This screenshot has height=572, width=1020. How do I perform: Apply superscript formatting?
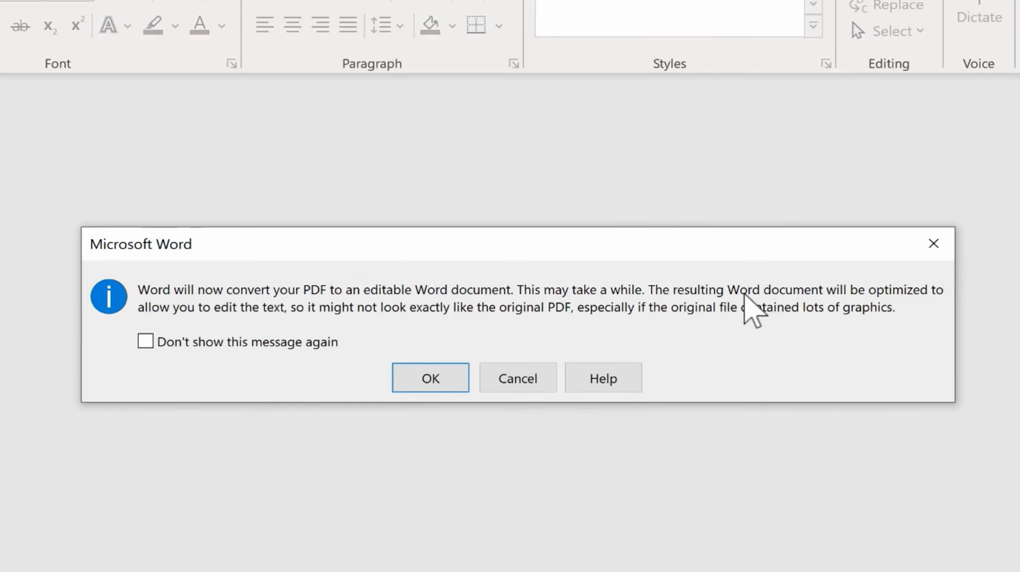(77, 25)
